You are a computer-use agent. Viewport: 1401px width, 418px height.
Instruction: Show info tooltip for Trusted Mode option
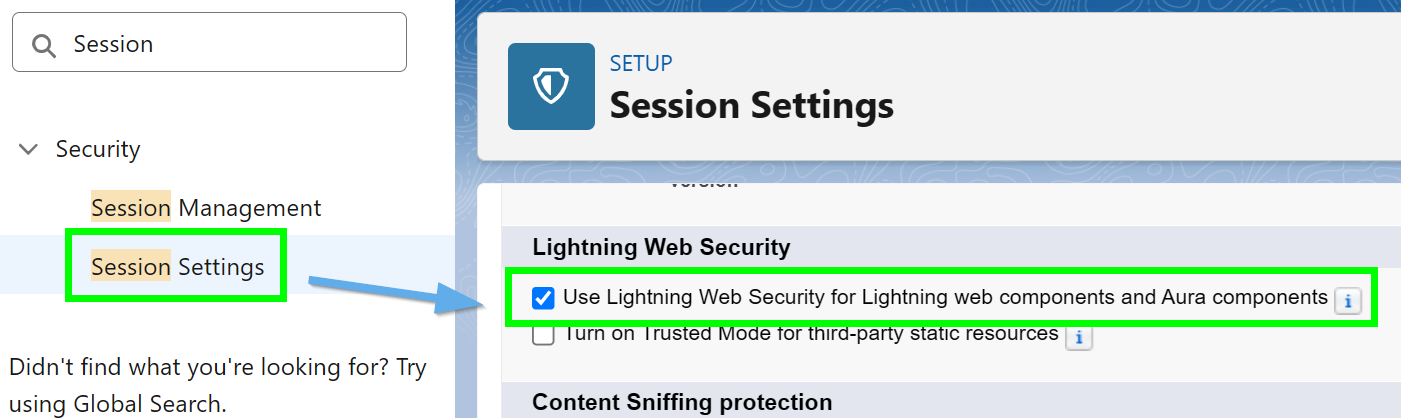tap(1078, 338)
